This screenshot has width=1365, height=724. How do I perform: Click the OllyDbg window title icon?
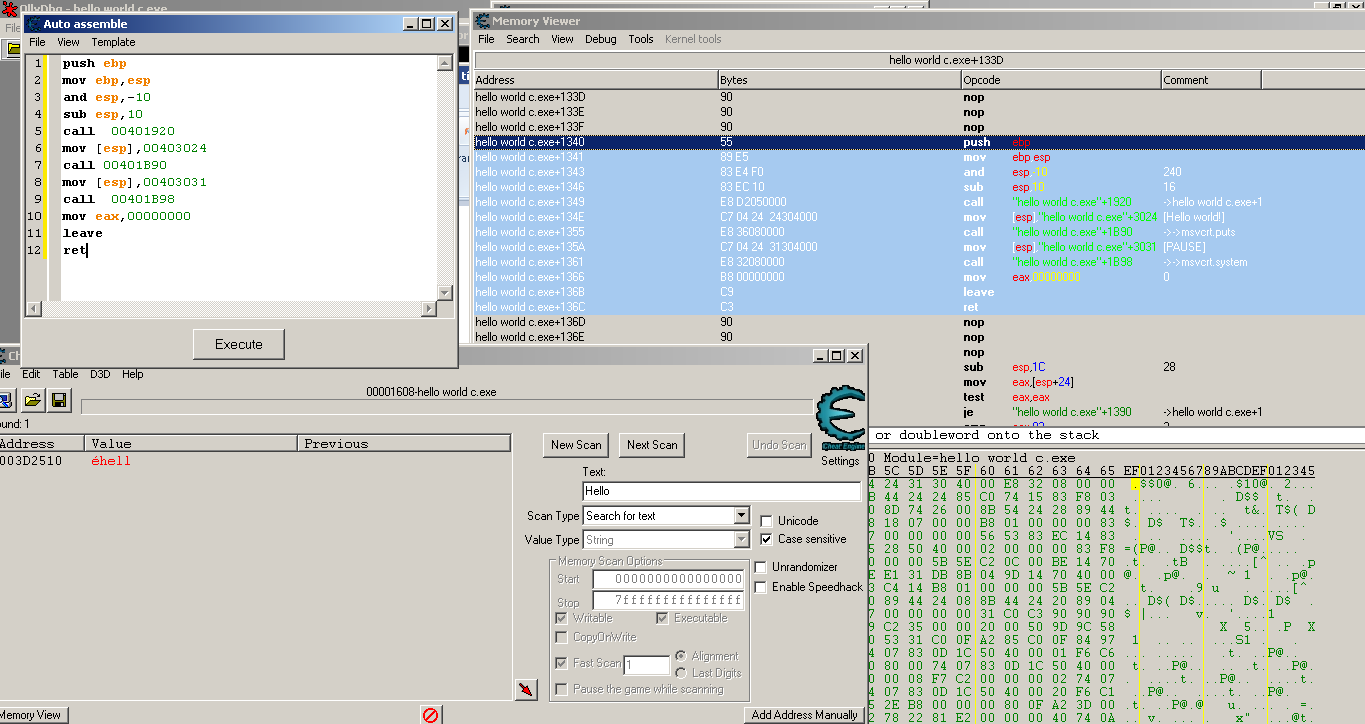[10, 9]
